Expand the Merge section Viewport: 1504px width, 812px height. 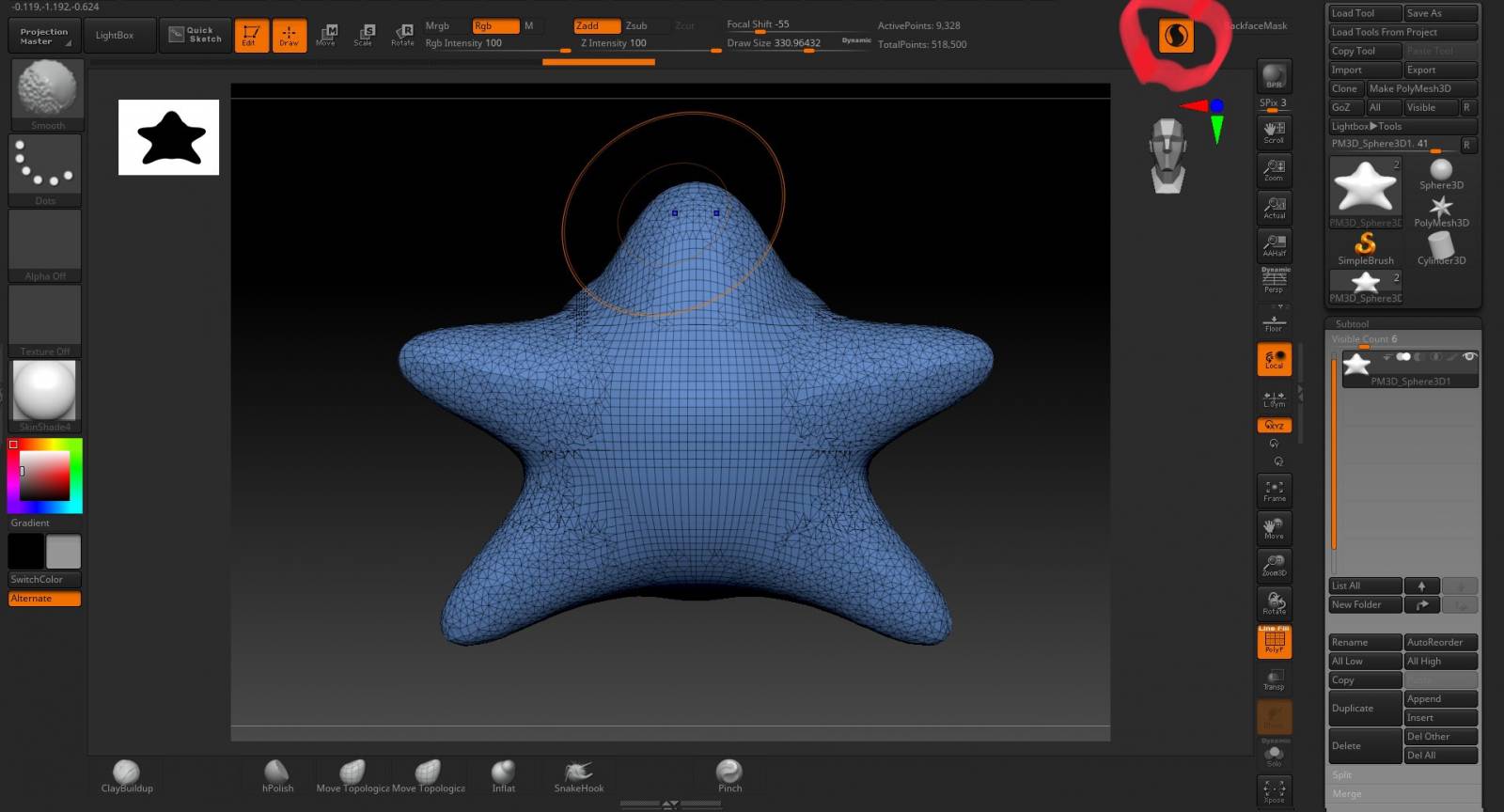tap(1346, 794)
